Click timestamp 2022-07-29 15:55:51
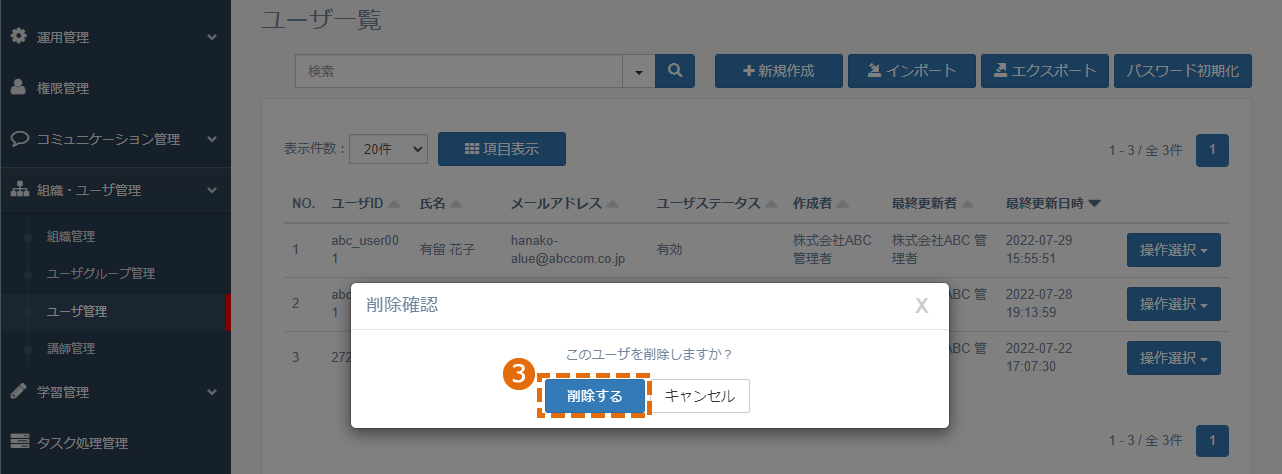The height and width of the screenshot is (474, 1282). [x=1041, y=250]
